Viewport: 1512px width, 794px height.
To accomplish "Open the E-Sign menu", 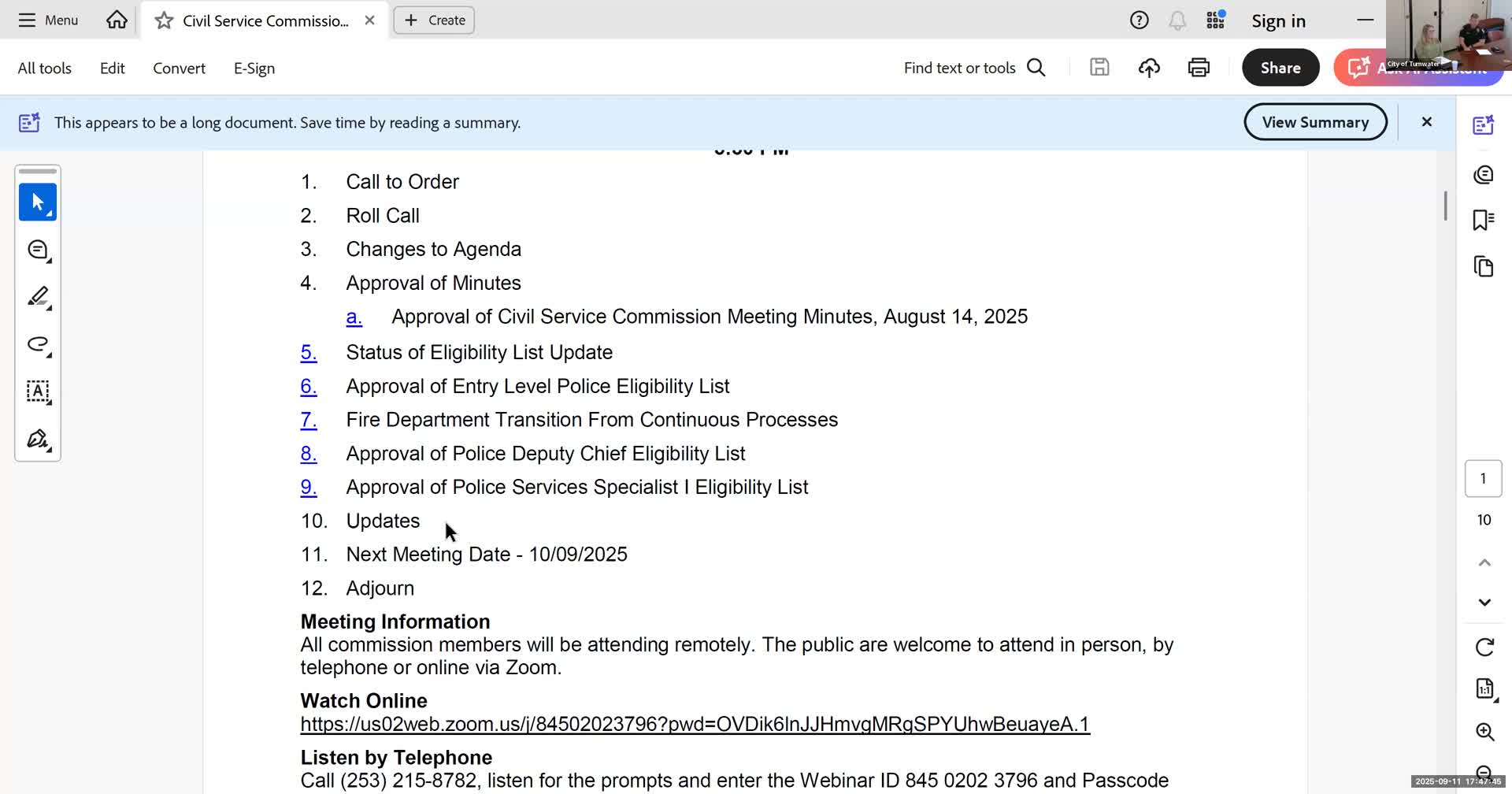I will pyautogui.click(x=254, y=69).
